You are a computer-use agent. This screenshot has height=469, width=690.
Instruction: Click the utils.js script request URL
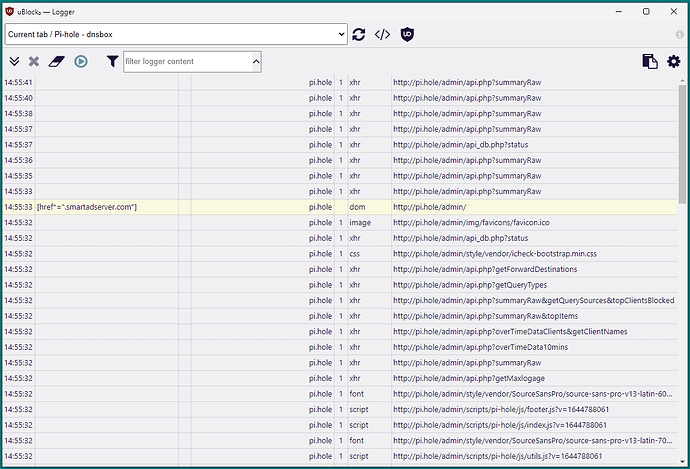[497, 456]
